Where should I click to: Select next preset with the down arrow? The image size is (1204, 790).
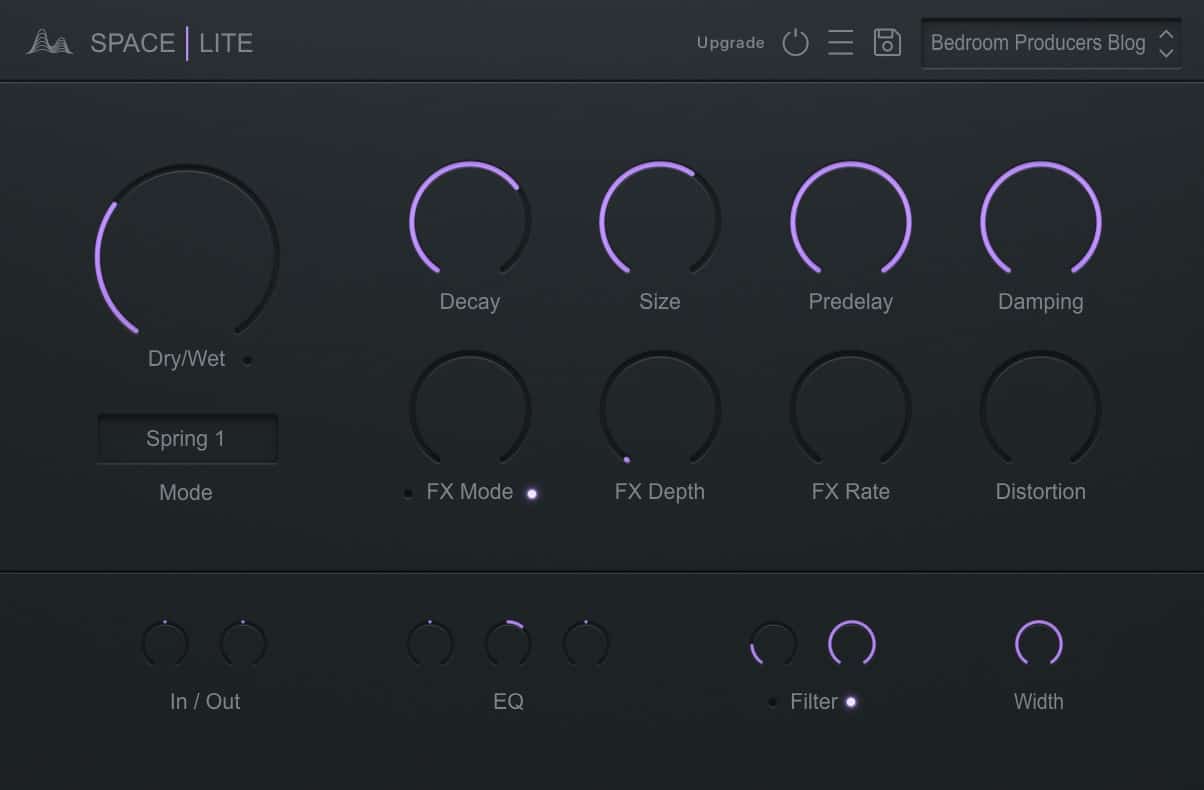coord(1166,52)
